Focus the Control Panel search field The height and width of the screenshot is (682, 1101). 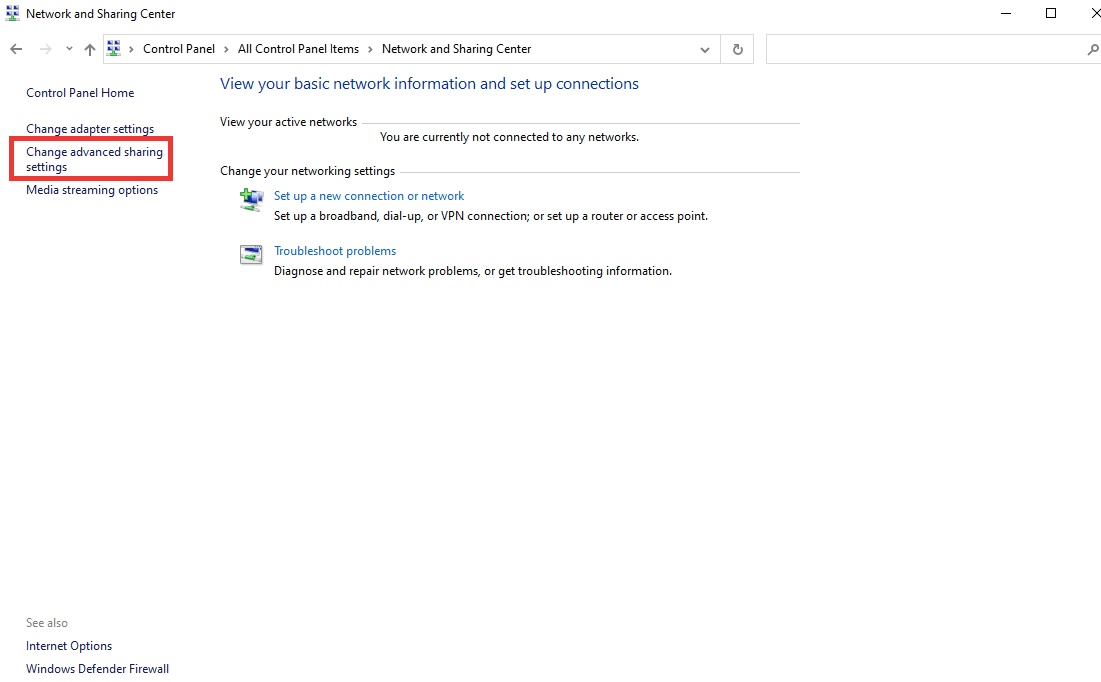[925, 49]
